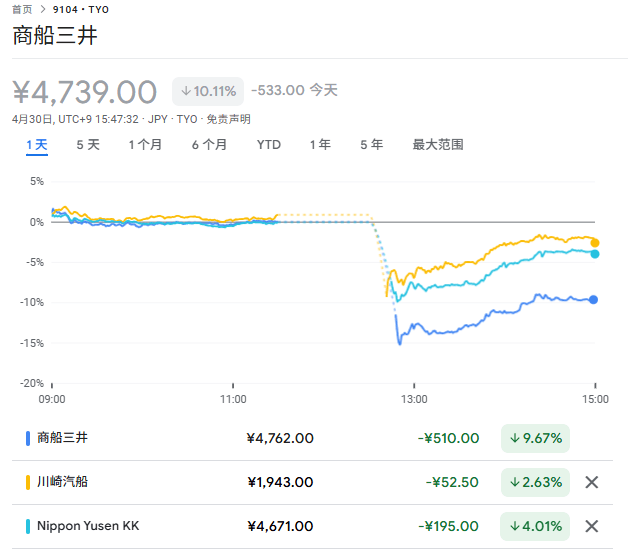Show the 5 年 chart range

[x=371, y=145]
